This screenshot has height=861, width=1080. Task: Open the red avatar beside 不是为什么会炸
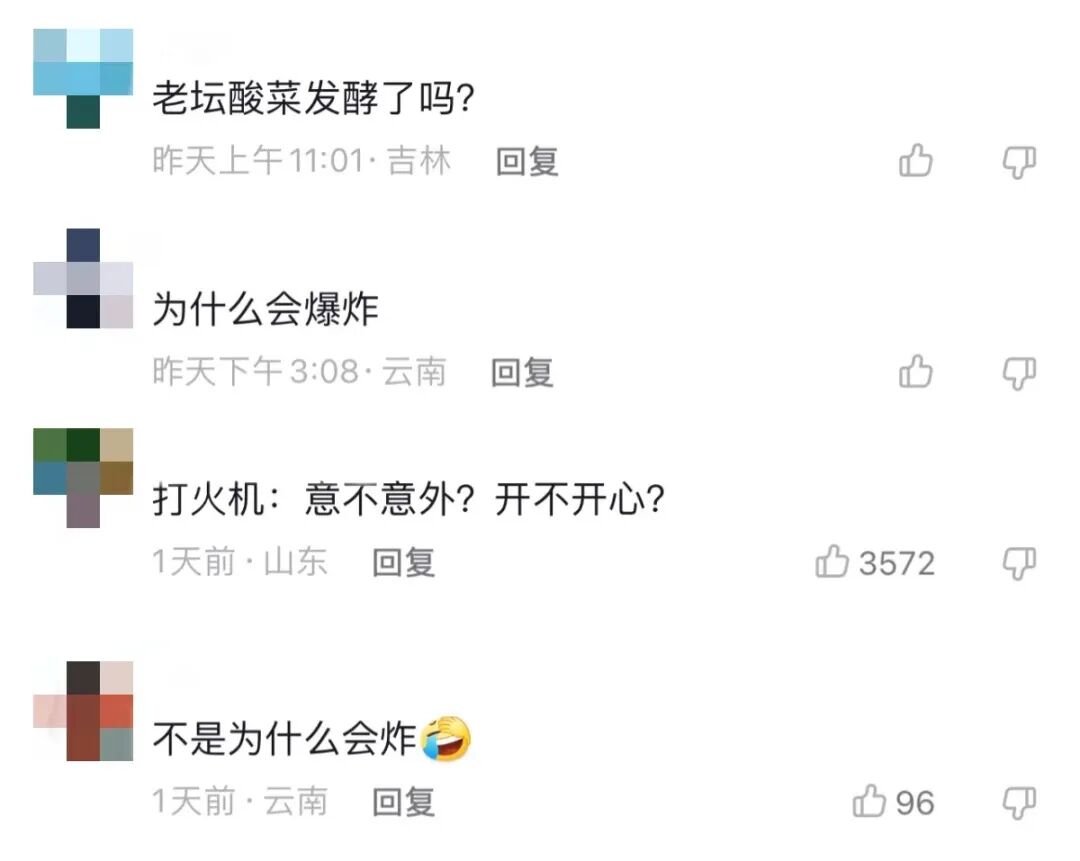click(x=83, y=711)
